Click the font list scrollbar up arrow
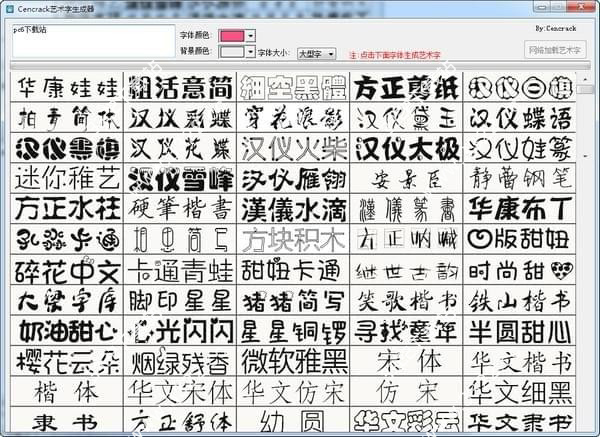This screenshot has height=437, width=600. 585,79
